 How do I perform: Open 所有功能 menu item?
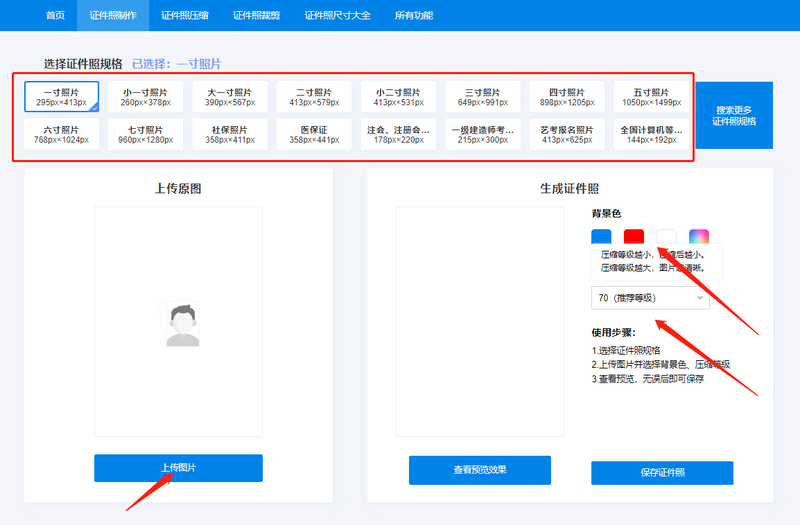pyautogui.click(x=414, y=15)
